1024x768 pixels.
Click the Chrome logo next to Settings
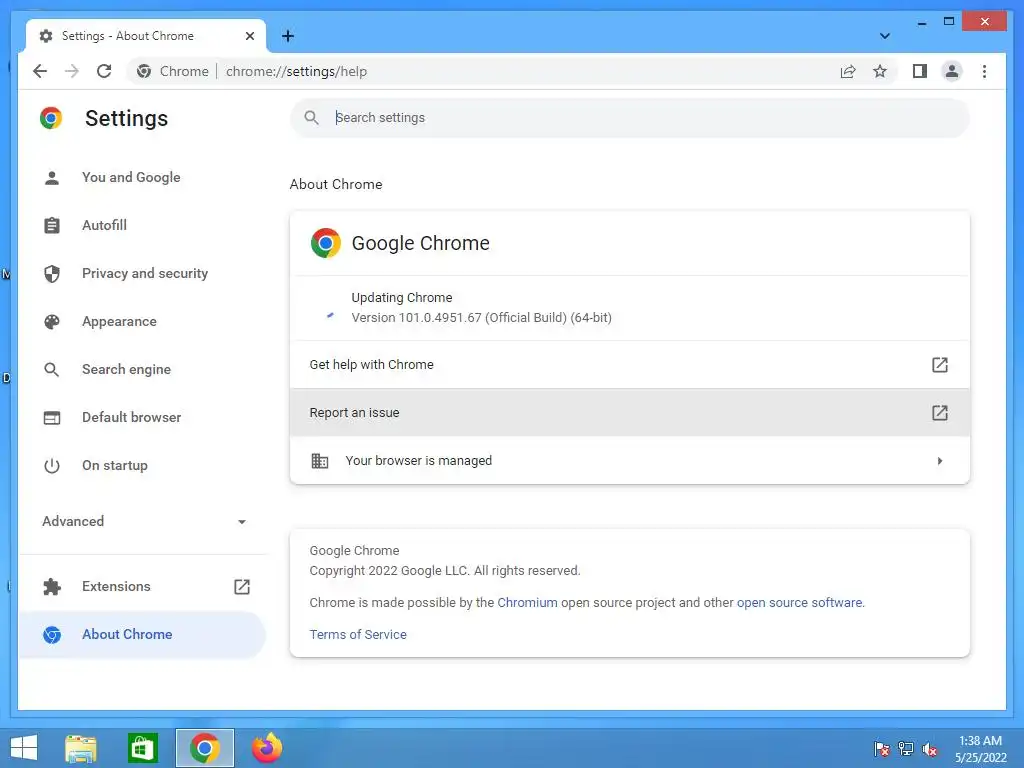point(51,118)
